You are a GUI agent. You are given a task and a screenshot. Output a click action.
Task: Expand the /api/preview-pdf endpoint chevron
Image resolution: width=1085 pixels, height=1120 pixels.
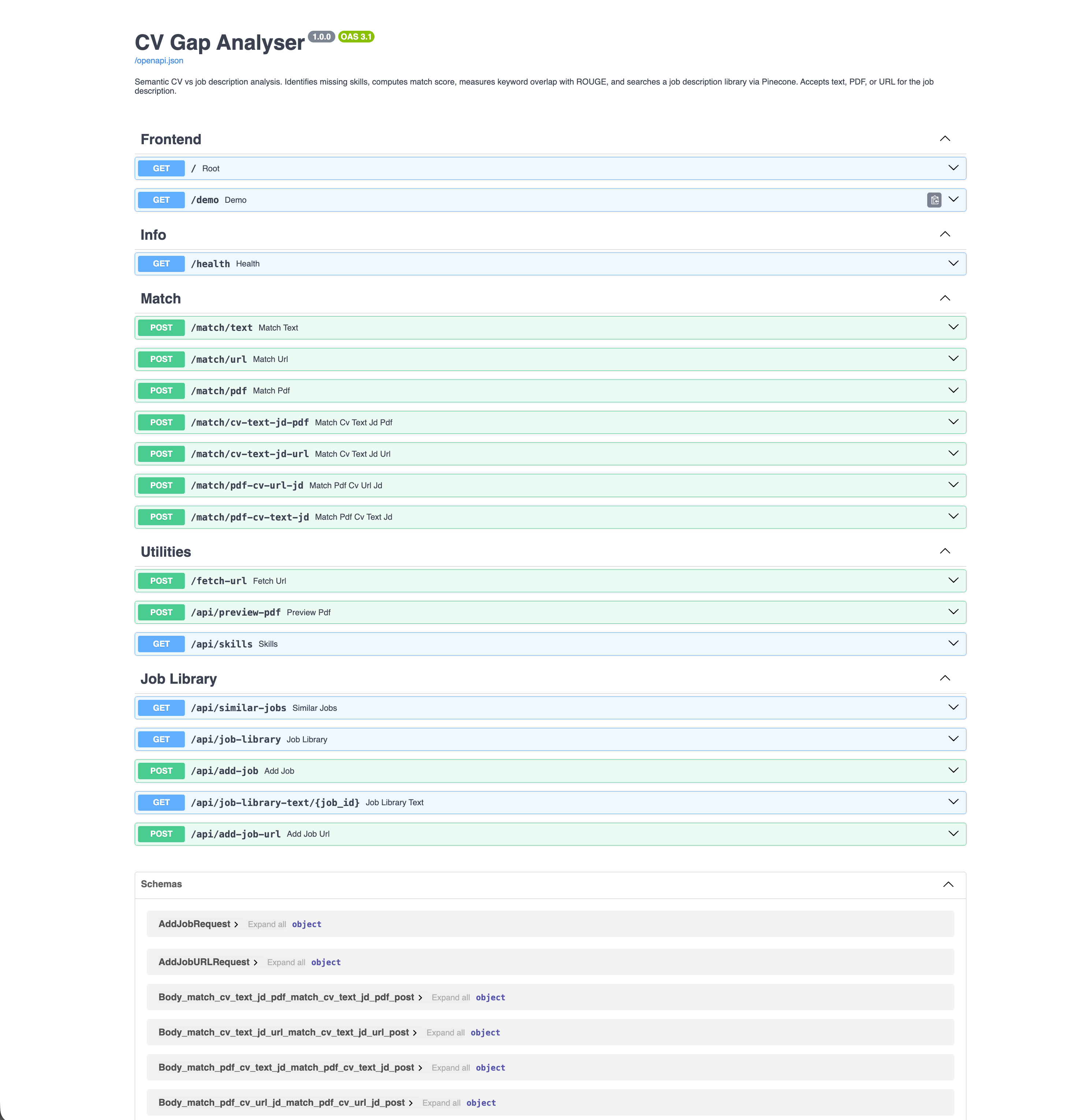(953, 612)
